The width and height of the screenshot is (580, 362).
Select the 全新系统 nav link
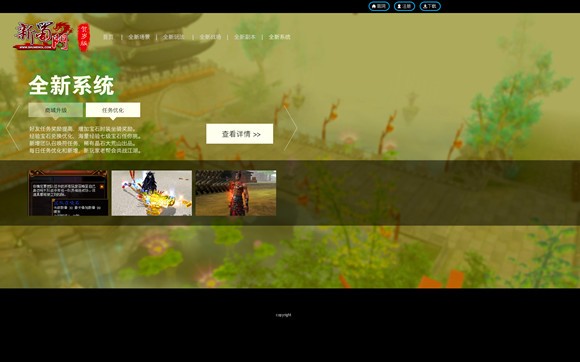280,37
